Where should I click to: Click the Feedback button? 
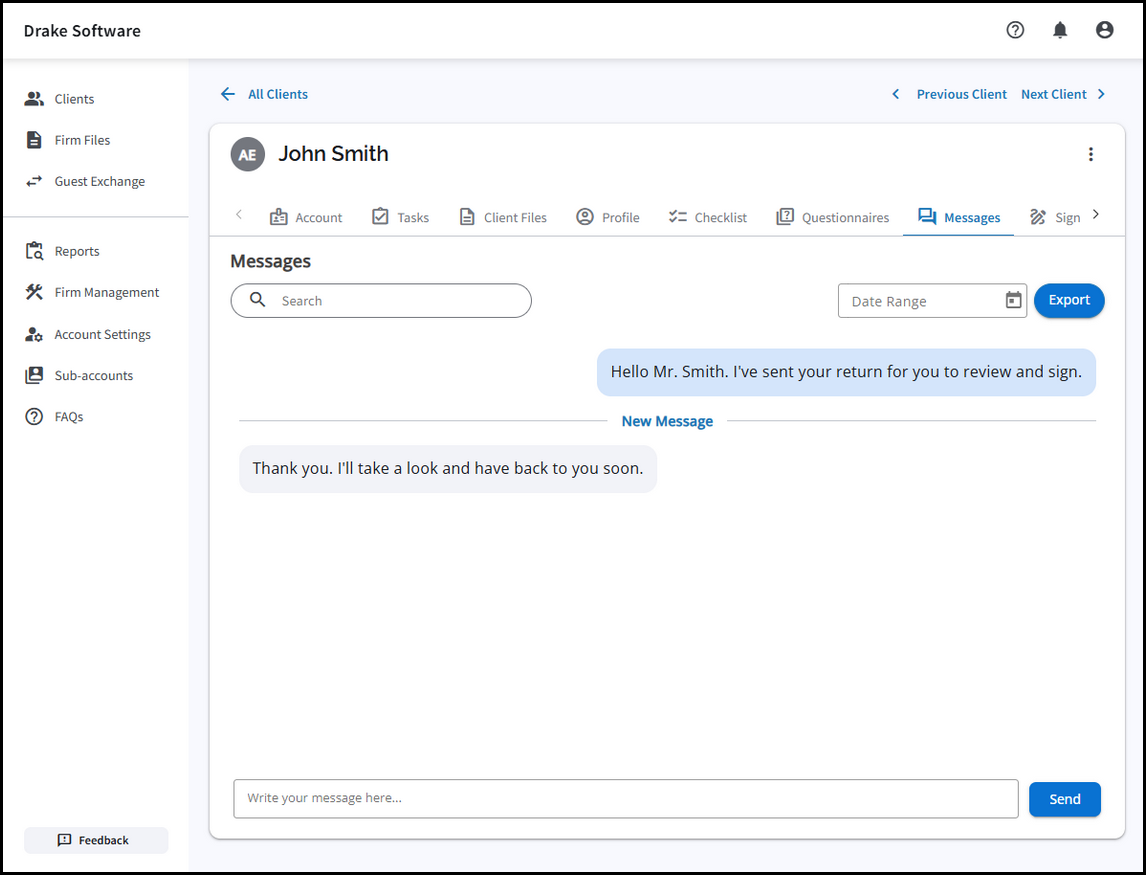tap(95, 840)
